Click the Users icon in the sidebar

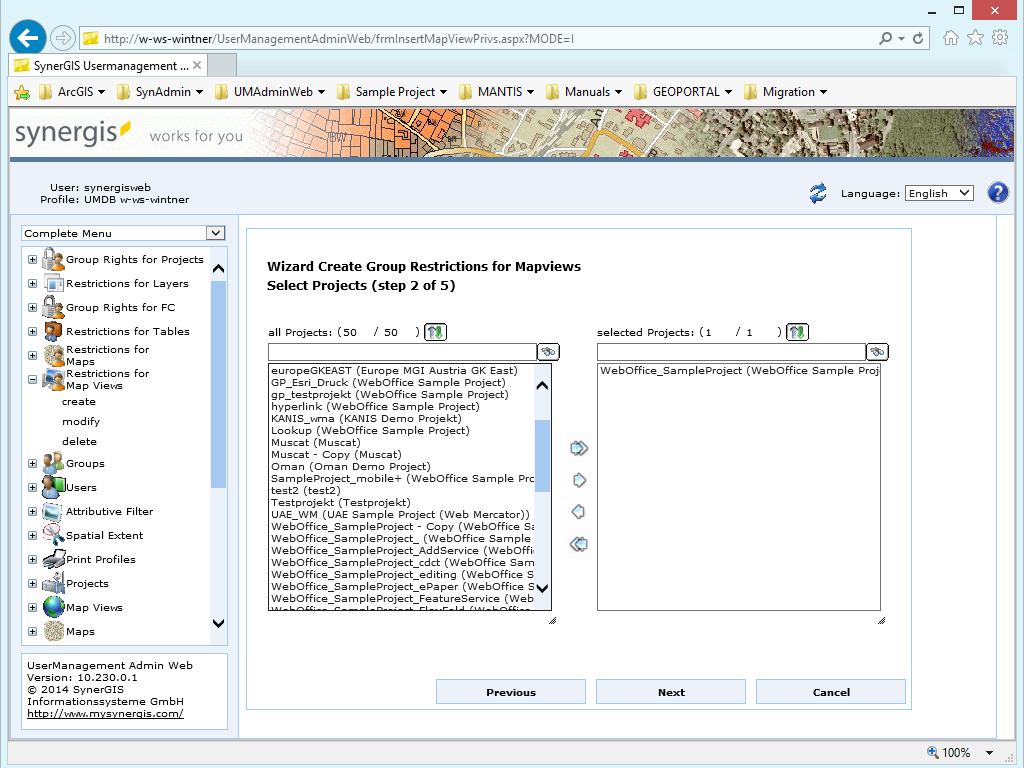click(52, 488)
